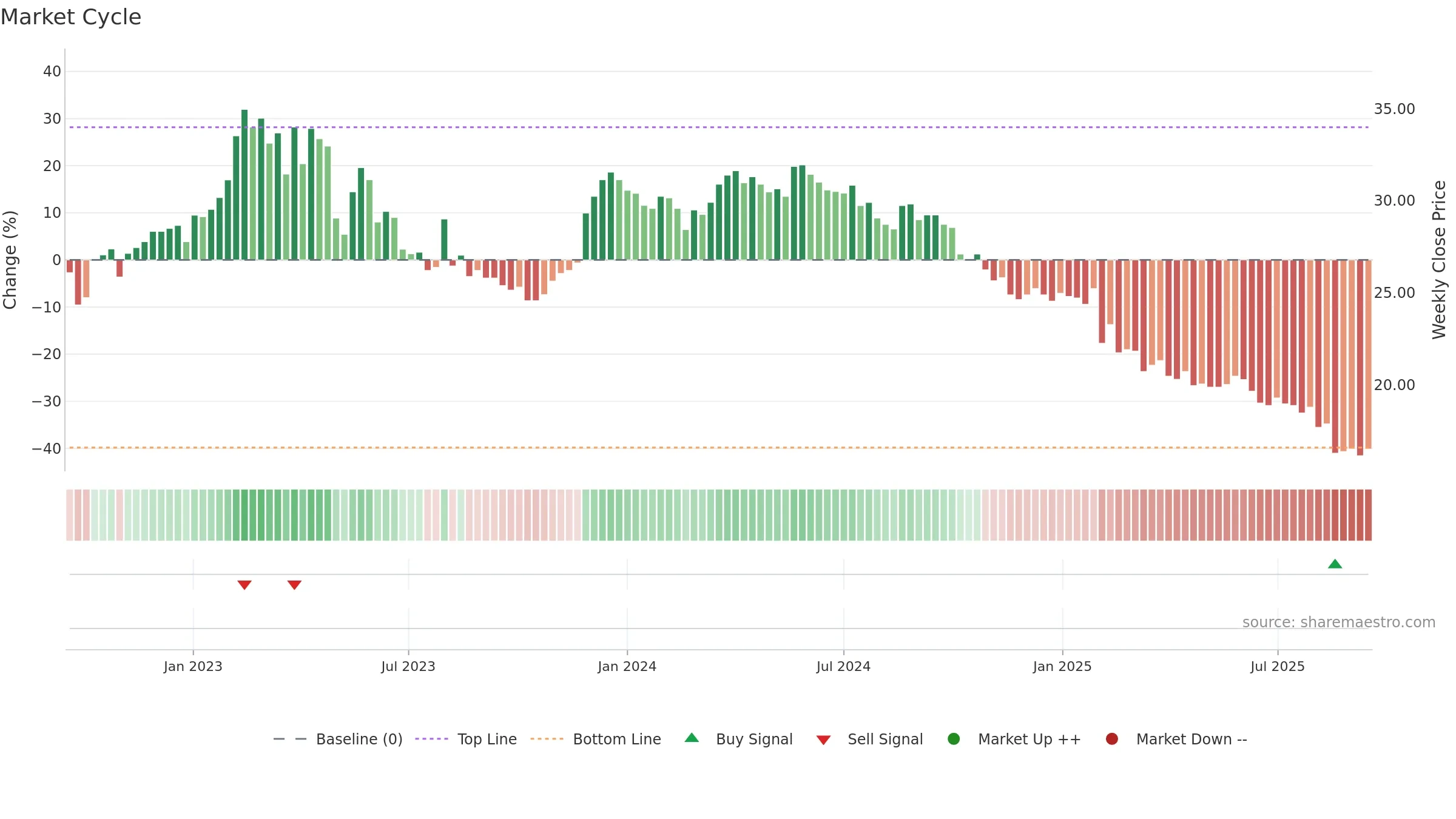Click the 30.00 price axis label
The height and width of the screenshot is (819, 1456).
coord(1394,201)
